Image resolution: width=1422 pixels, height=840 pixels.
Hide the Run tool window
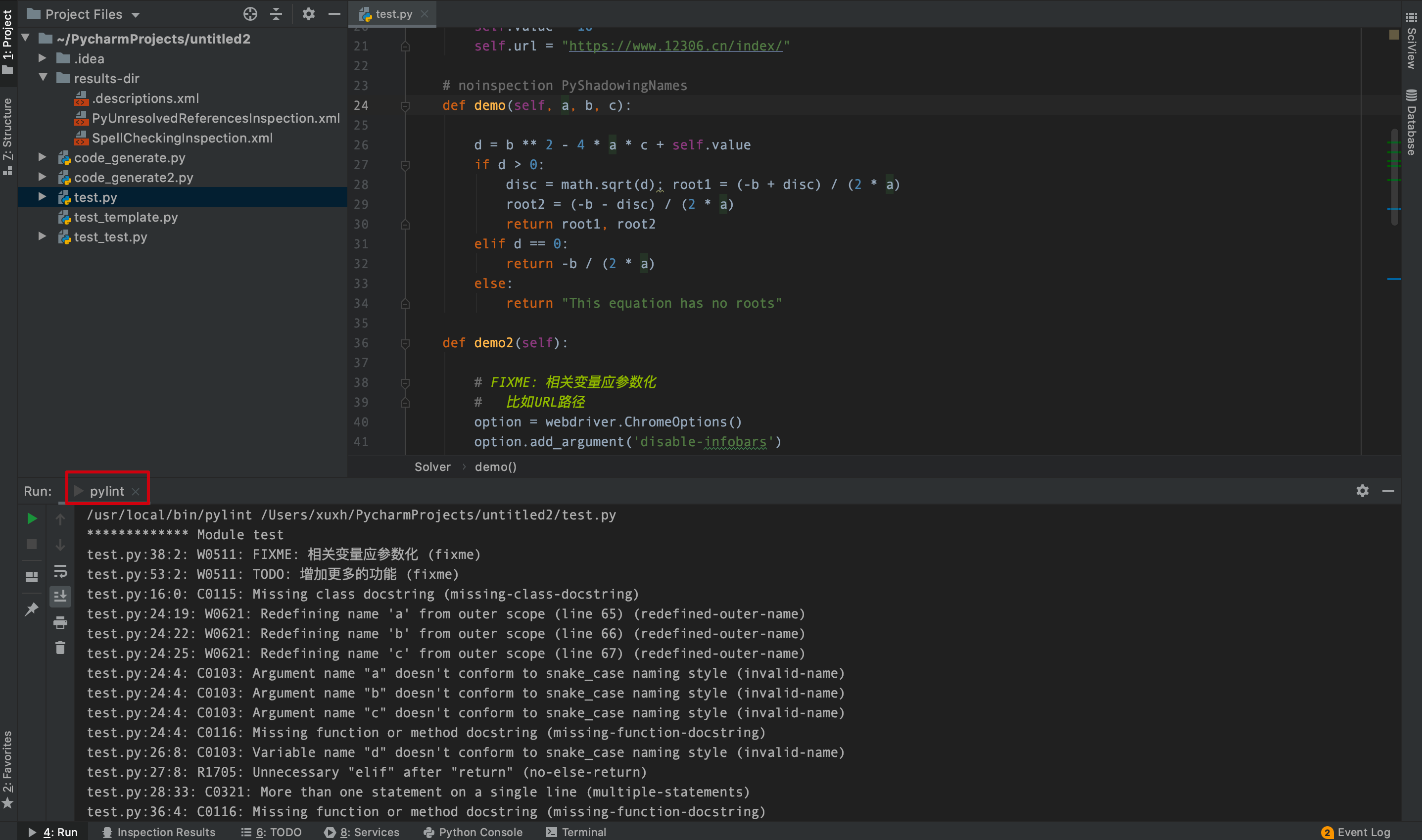coord(1388,491)
